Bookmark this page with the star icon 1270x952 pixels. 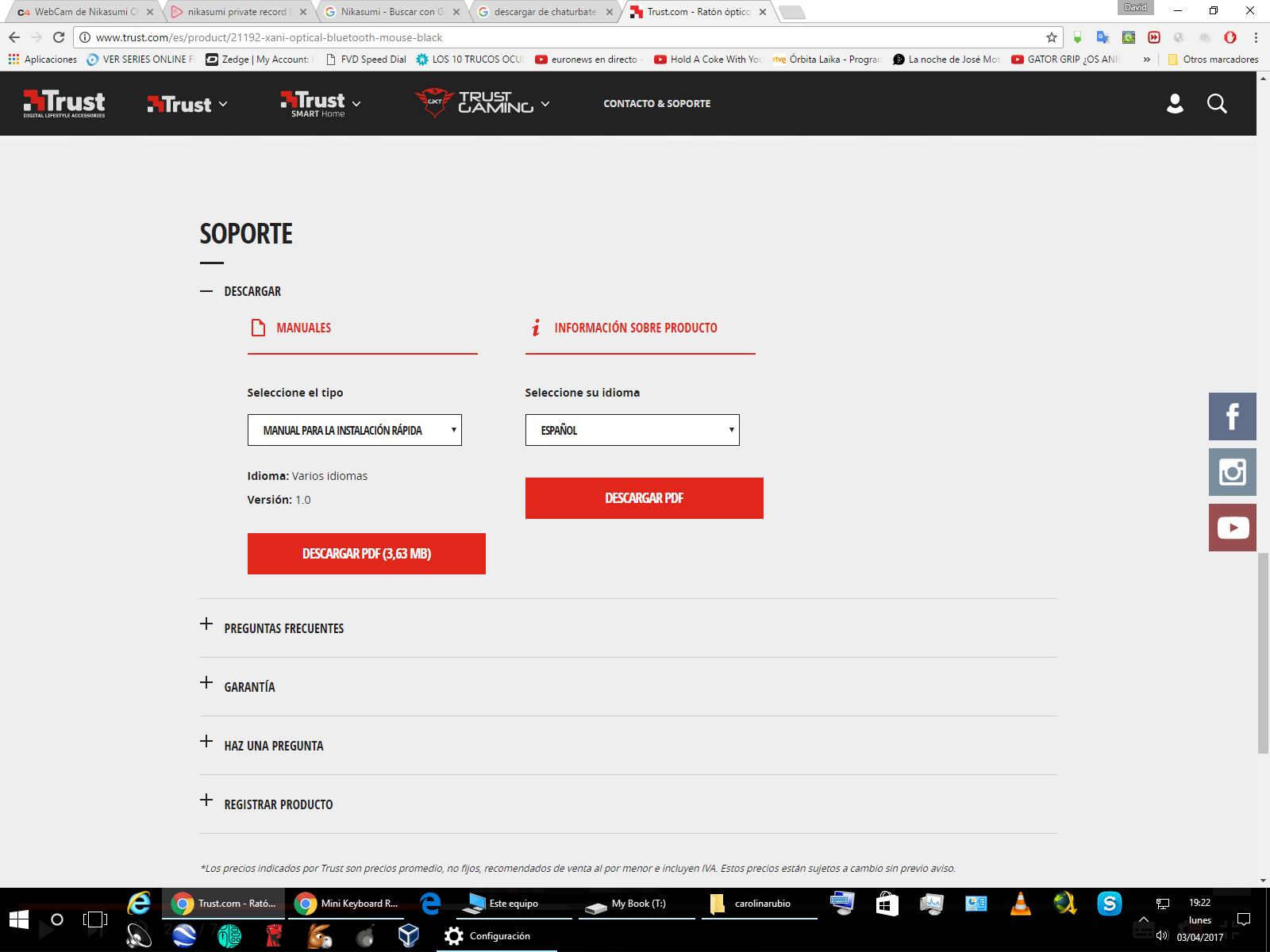(x=1052, y=37)
